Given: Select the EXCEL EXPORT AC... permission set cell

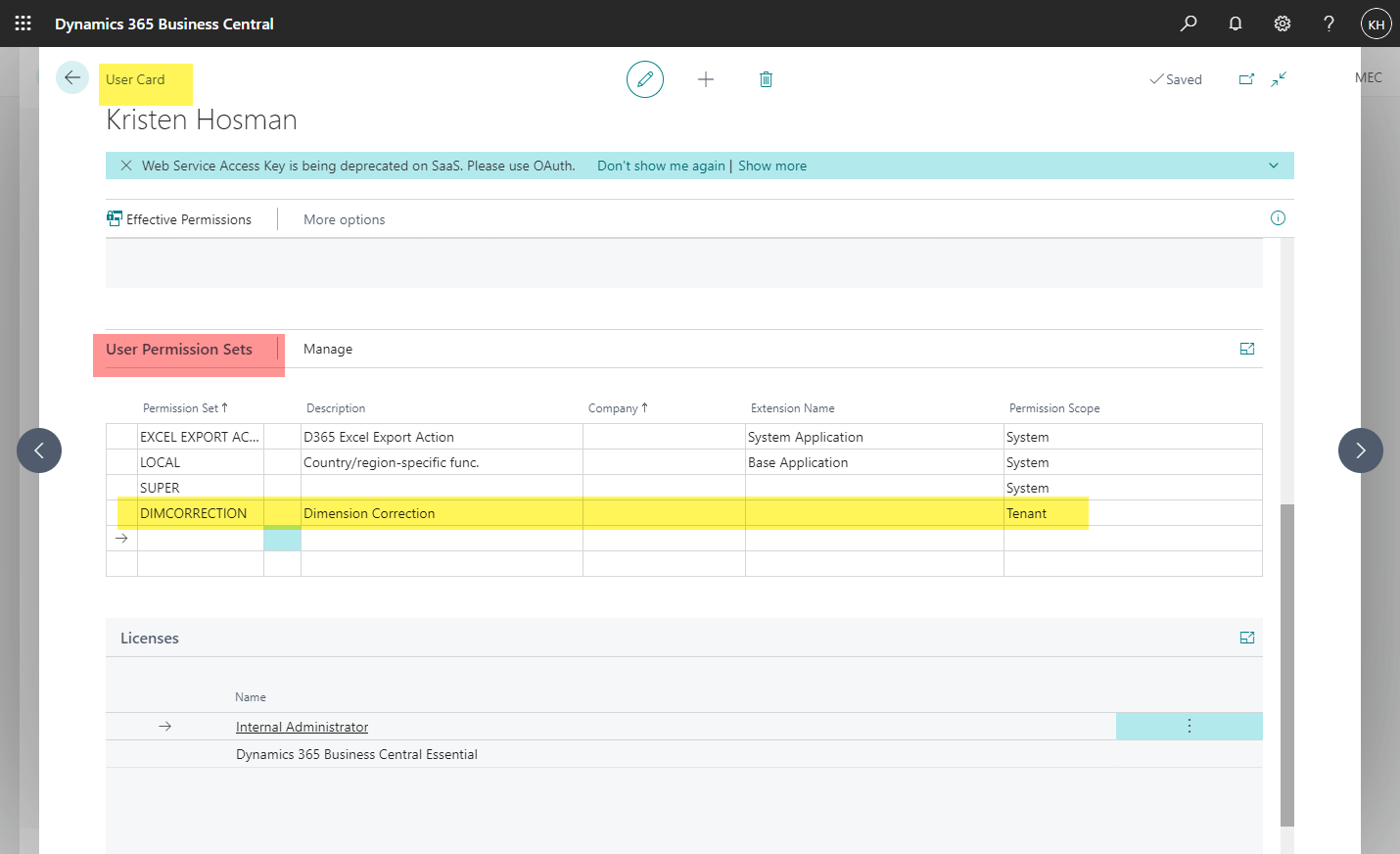Looking at the screenshot, I should coord(201,437).
